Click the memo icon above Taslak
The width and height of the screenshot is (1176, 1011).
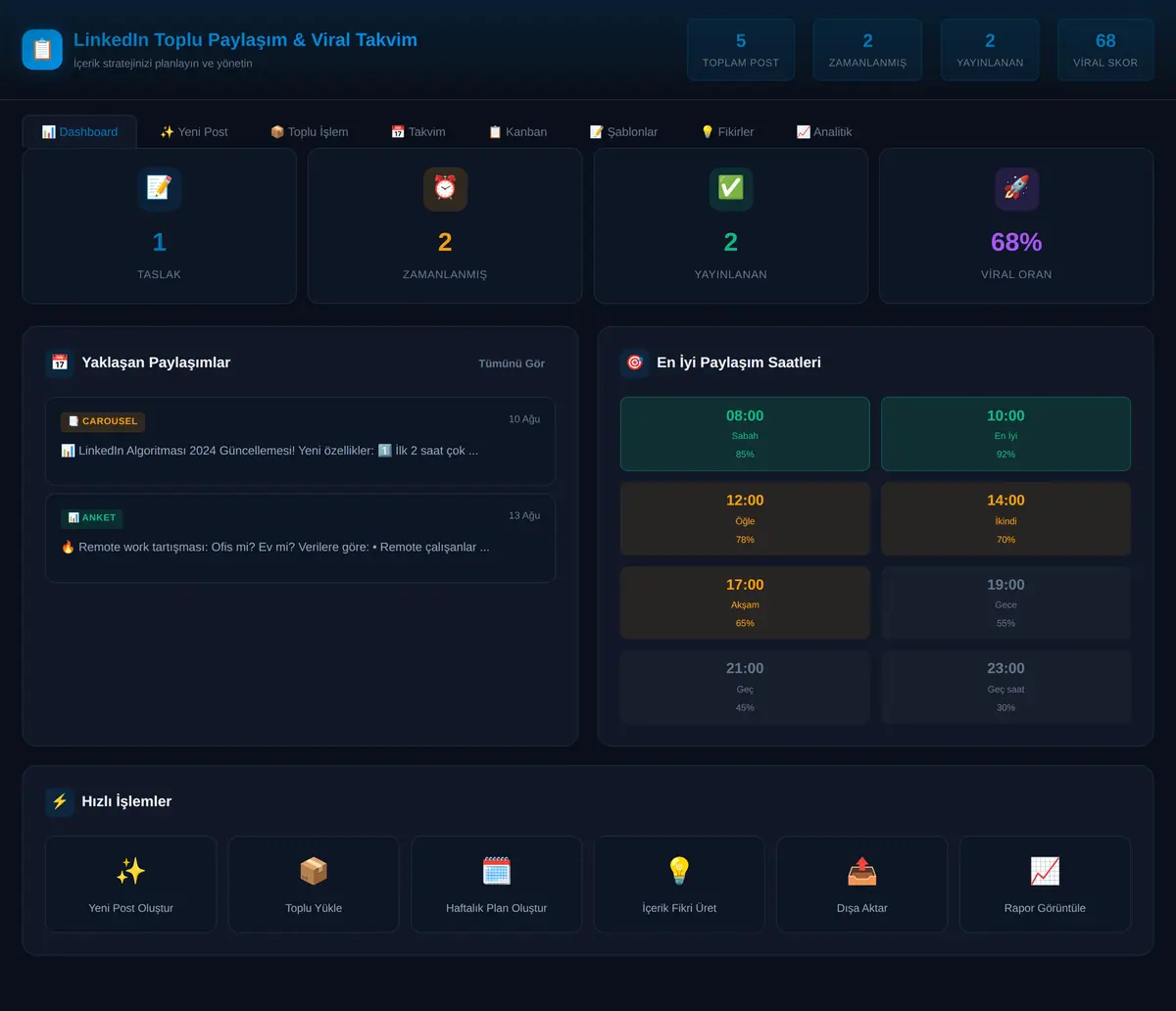(159, 188)
